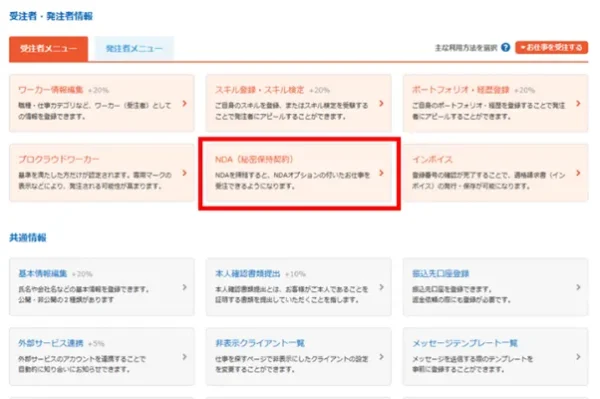Open 外部サービス連携 link

click(x=51, y=343)
